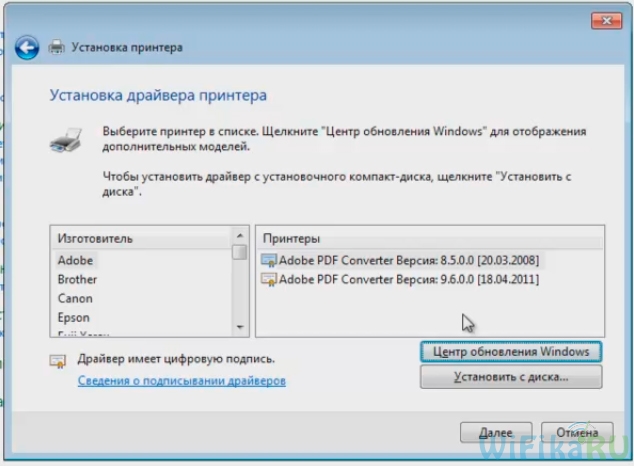Select Adobe PDF Converter version 8.5.0.0

coord(408,261)
